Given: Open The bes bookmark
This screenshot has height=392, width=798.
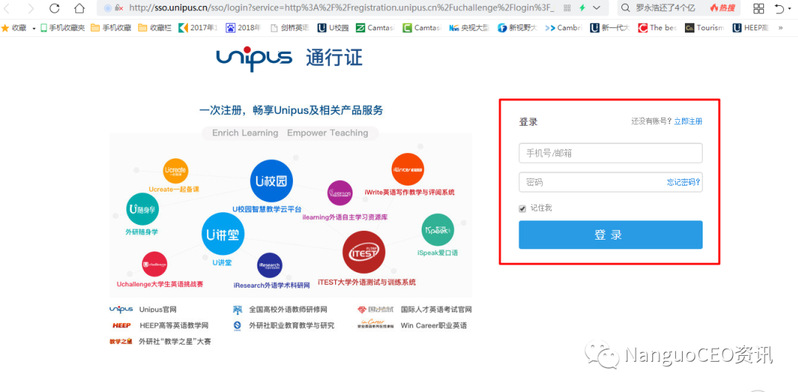Looking at the screenshot, I should 657,28.
